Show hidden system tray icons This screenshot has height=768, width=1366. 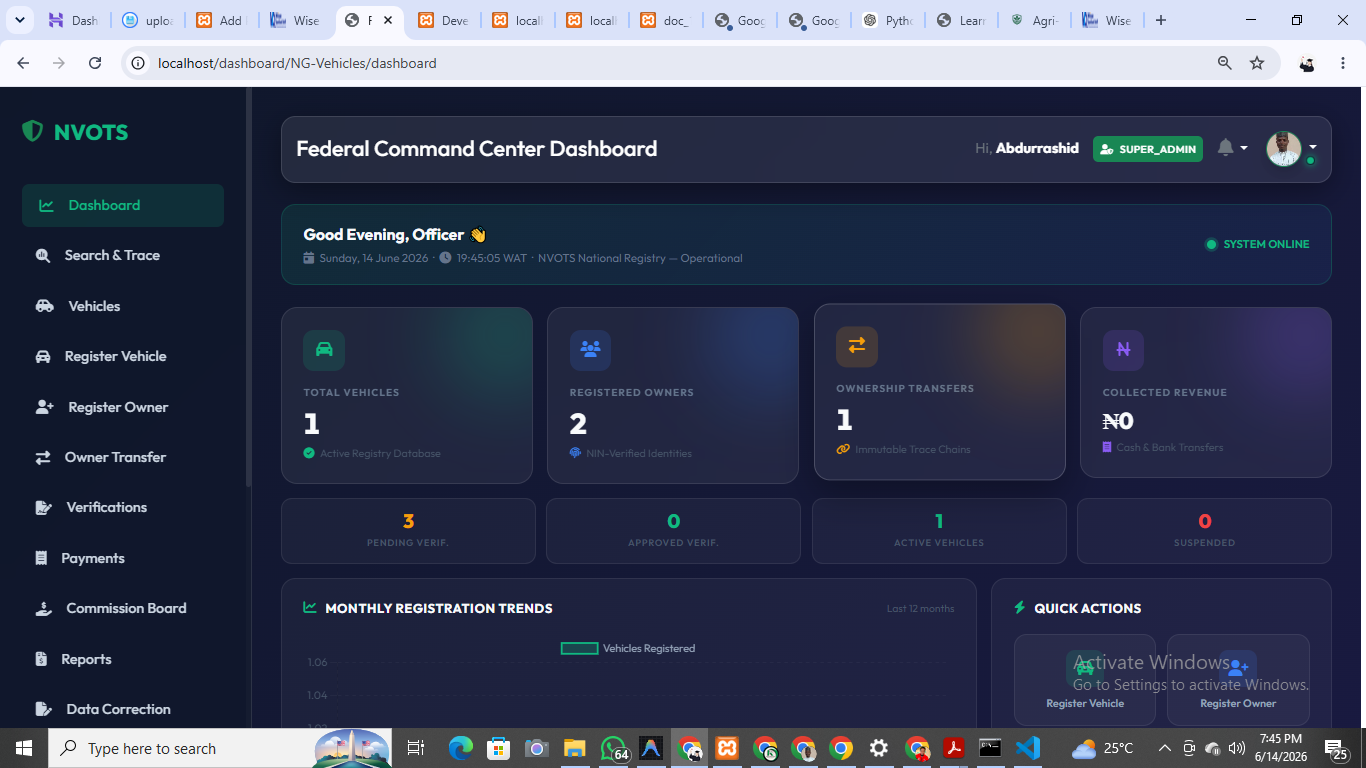tap(1164, 748)
